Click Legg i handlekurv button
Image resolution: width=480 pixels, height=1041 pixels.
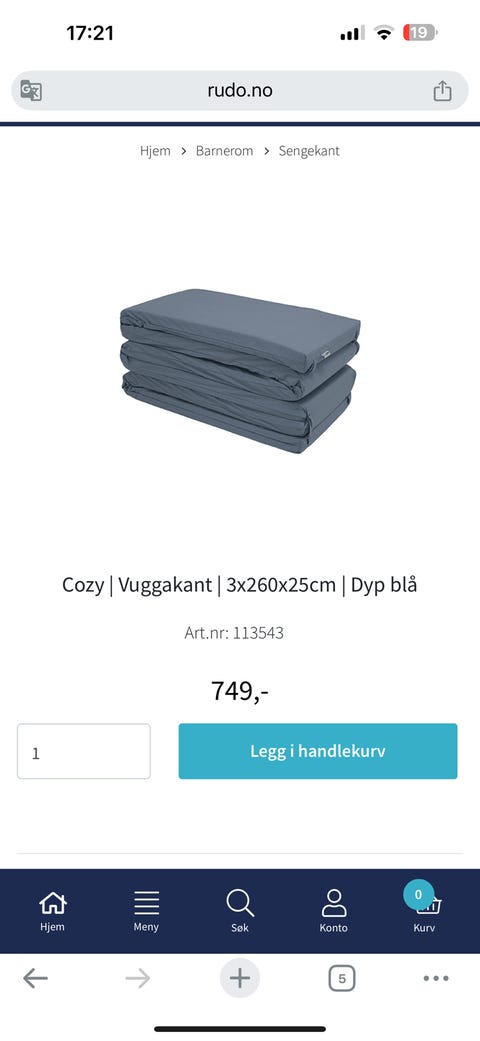pyautogui.click(x=318, y=751)
